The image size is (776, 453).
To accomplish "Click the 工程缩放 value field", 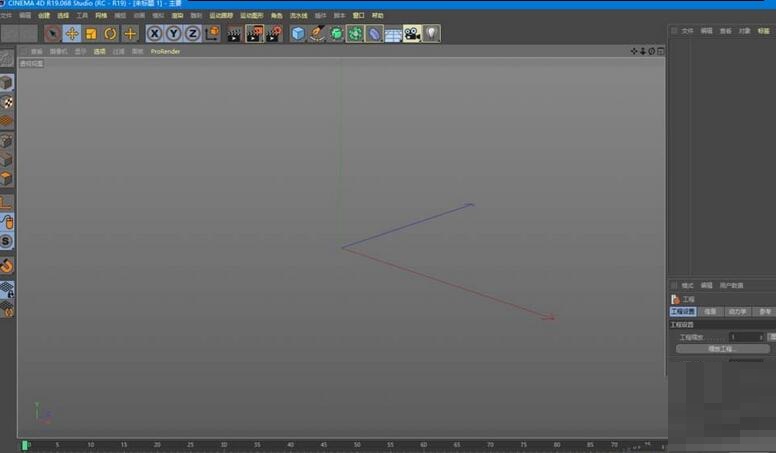I will pos(744,337).
